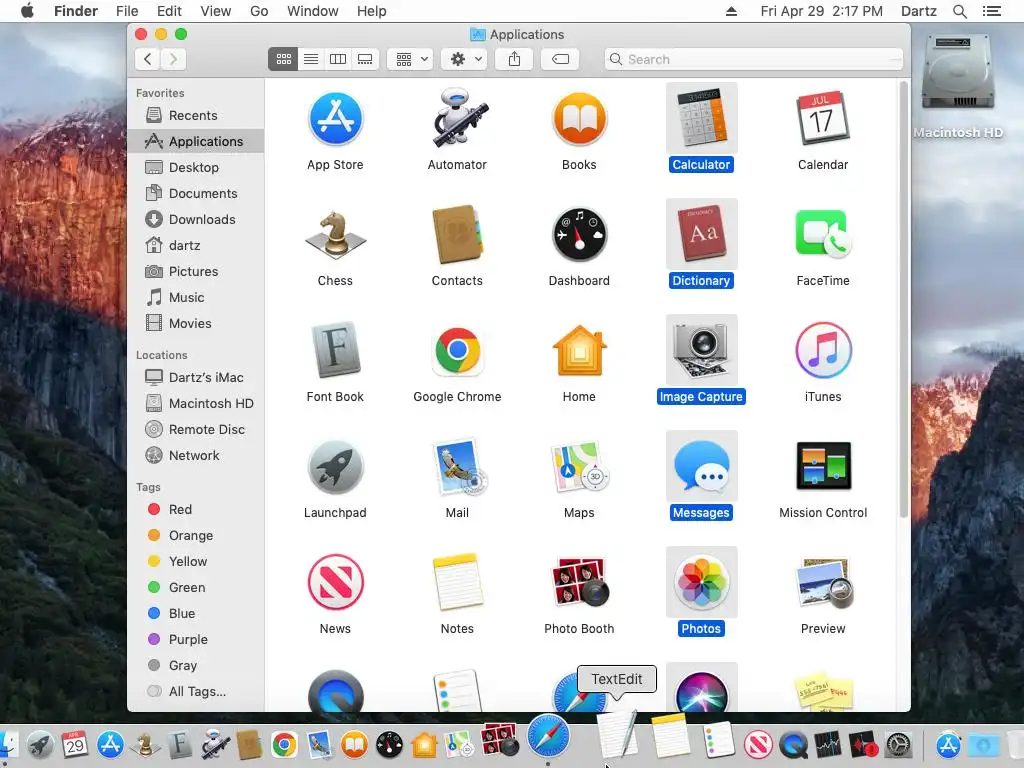This screenshot has width=1024, height=768.
Task: Select the News app icon in Finder
Action: (x=335, y=583)
